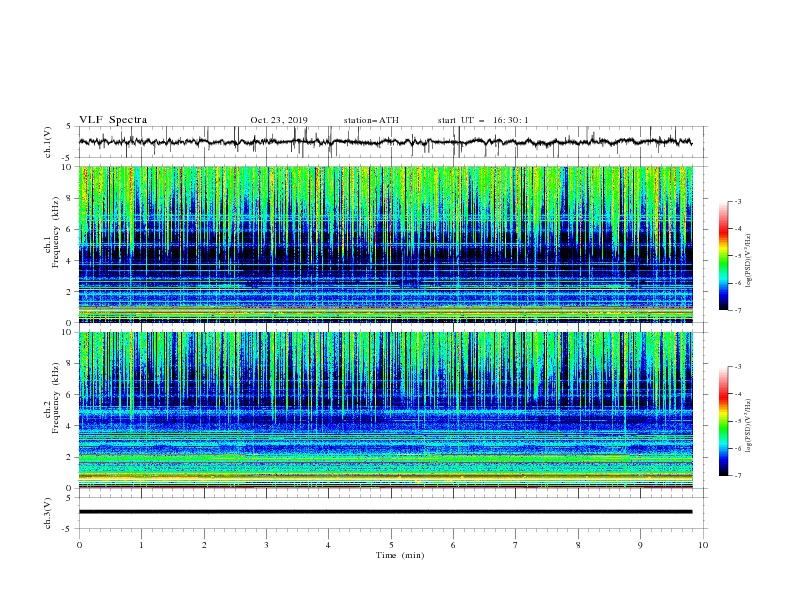Click the "10" kHz tick of ch.2 frequency axis
Viewport: 792px width, 612px height.
[68, 333]
